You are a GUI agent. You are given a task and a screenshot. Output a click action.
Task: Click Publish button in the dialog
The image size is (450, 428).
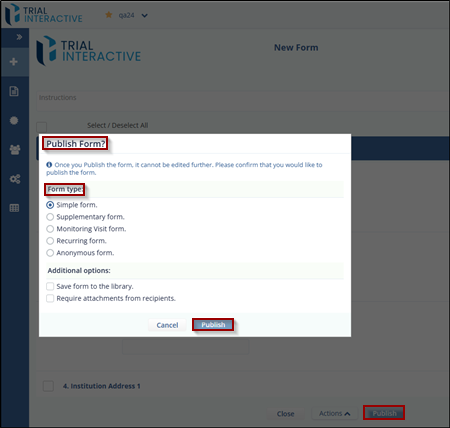pos(213,325)
